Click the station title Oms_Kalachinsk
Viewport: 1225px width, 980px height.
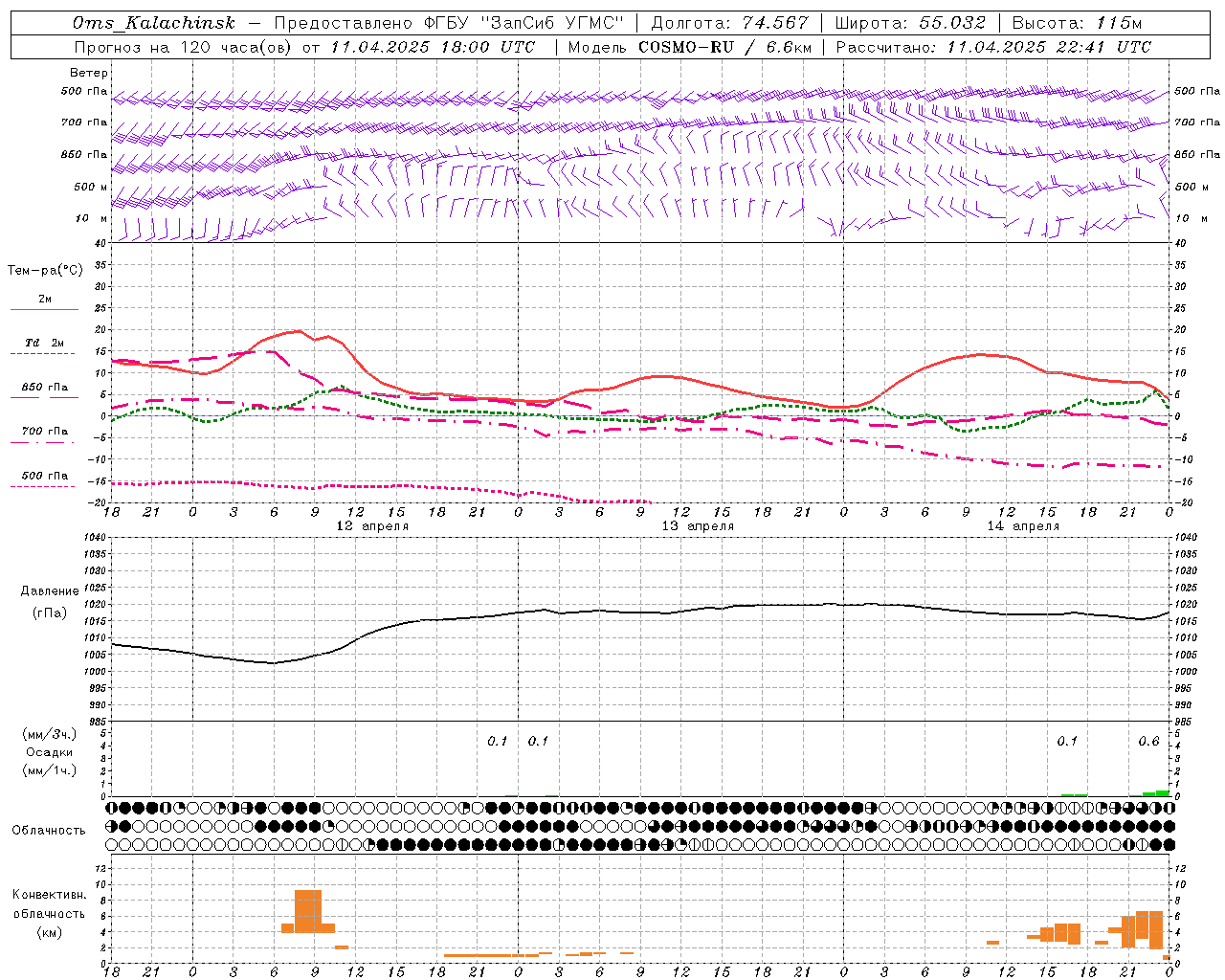coord(154,23)
